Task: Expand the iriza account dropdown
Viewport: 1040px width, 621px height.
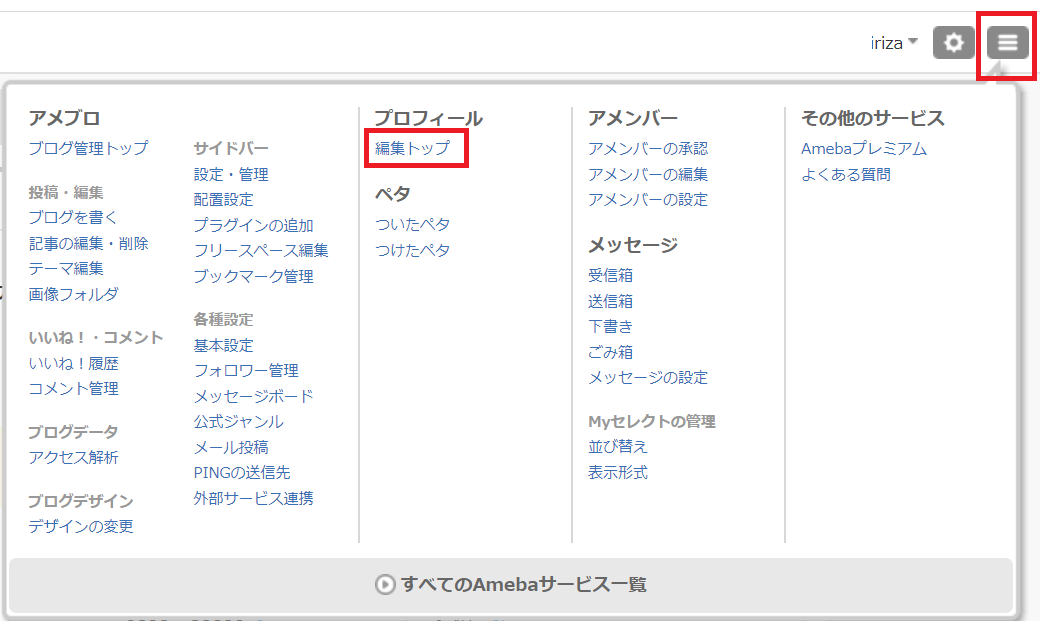Action: point(894,43)
